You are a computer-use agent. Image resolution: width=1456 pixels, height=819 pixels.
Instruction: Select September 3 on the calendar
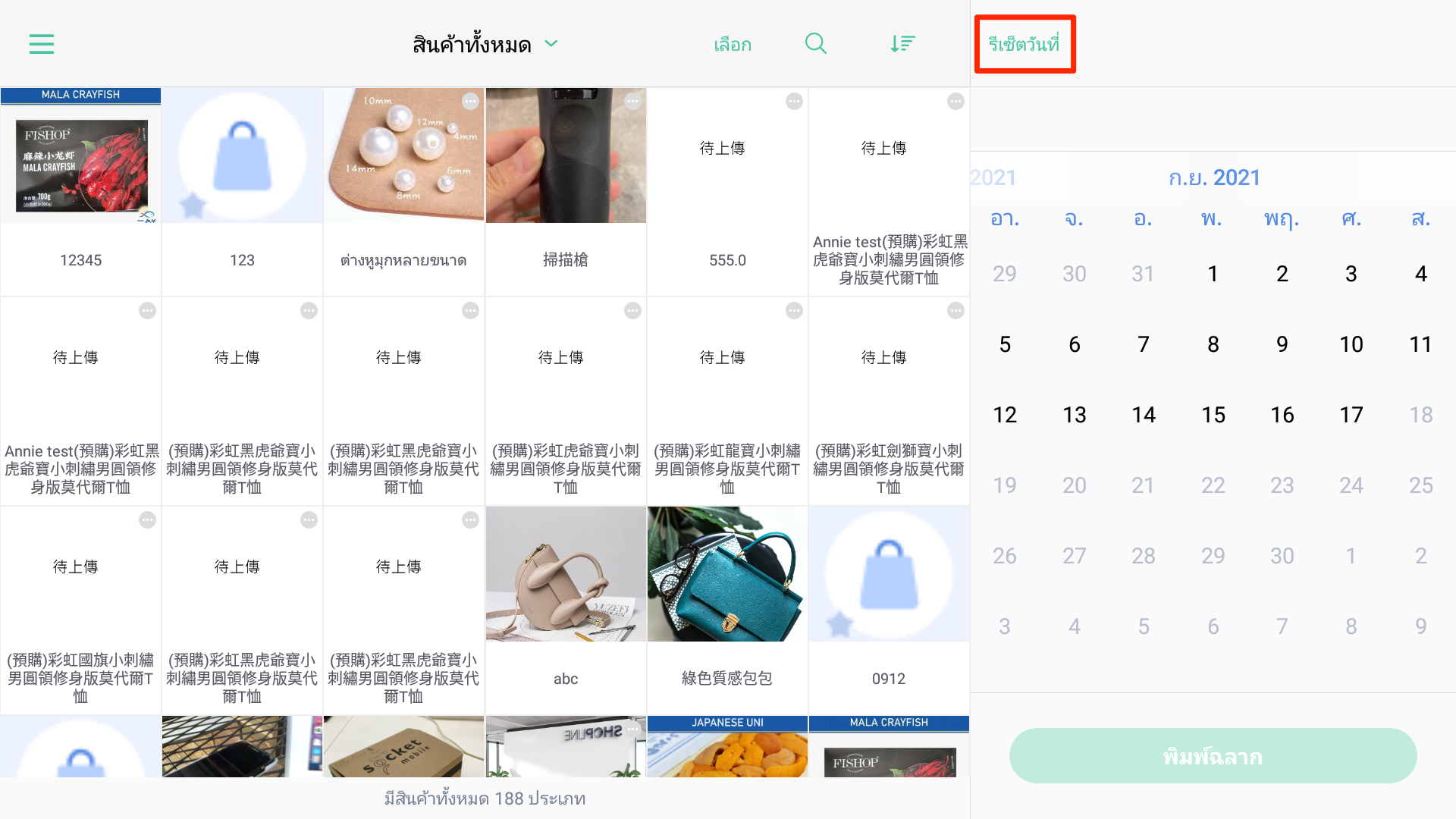[x=1351, y=274]
